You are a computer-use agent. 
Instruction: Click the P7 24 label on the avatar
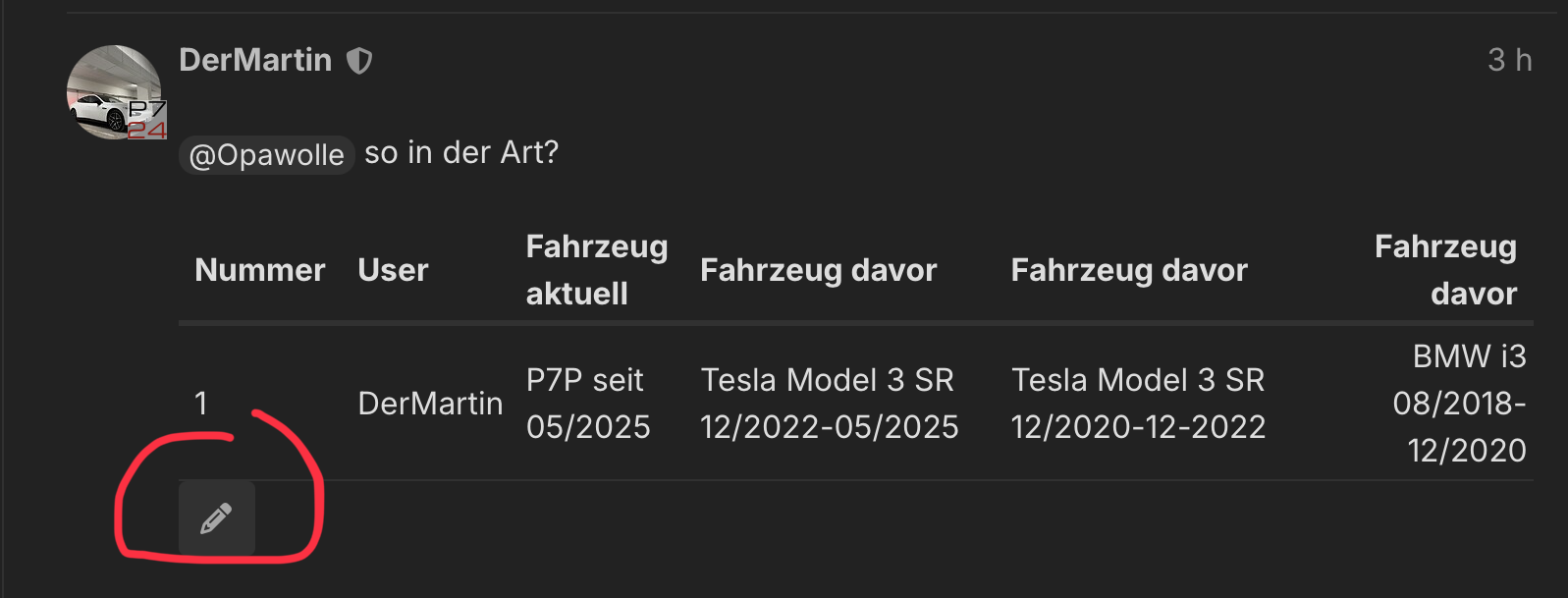pyautogui.click(x=147, y=120)
